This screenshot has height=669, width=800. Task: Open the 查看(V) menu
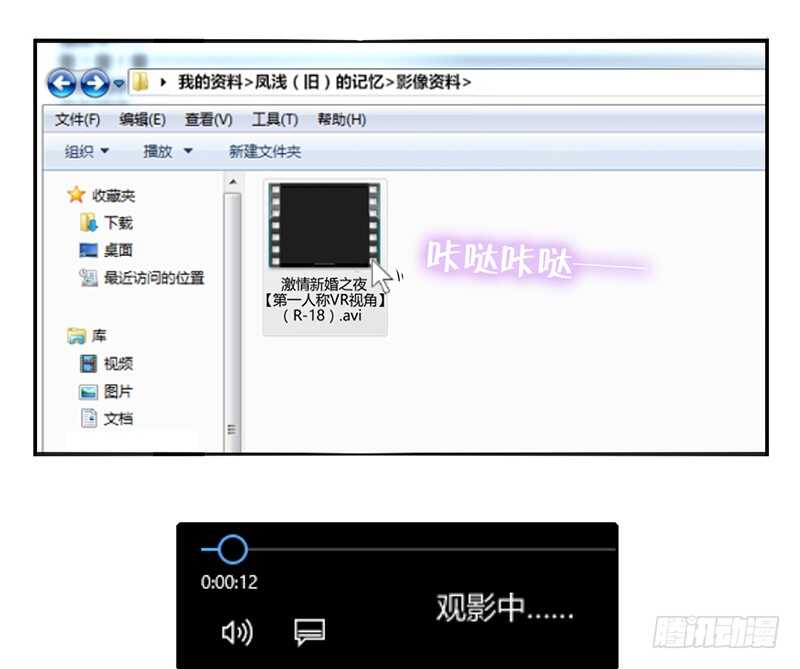(208, 120)
